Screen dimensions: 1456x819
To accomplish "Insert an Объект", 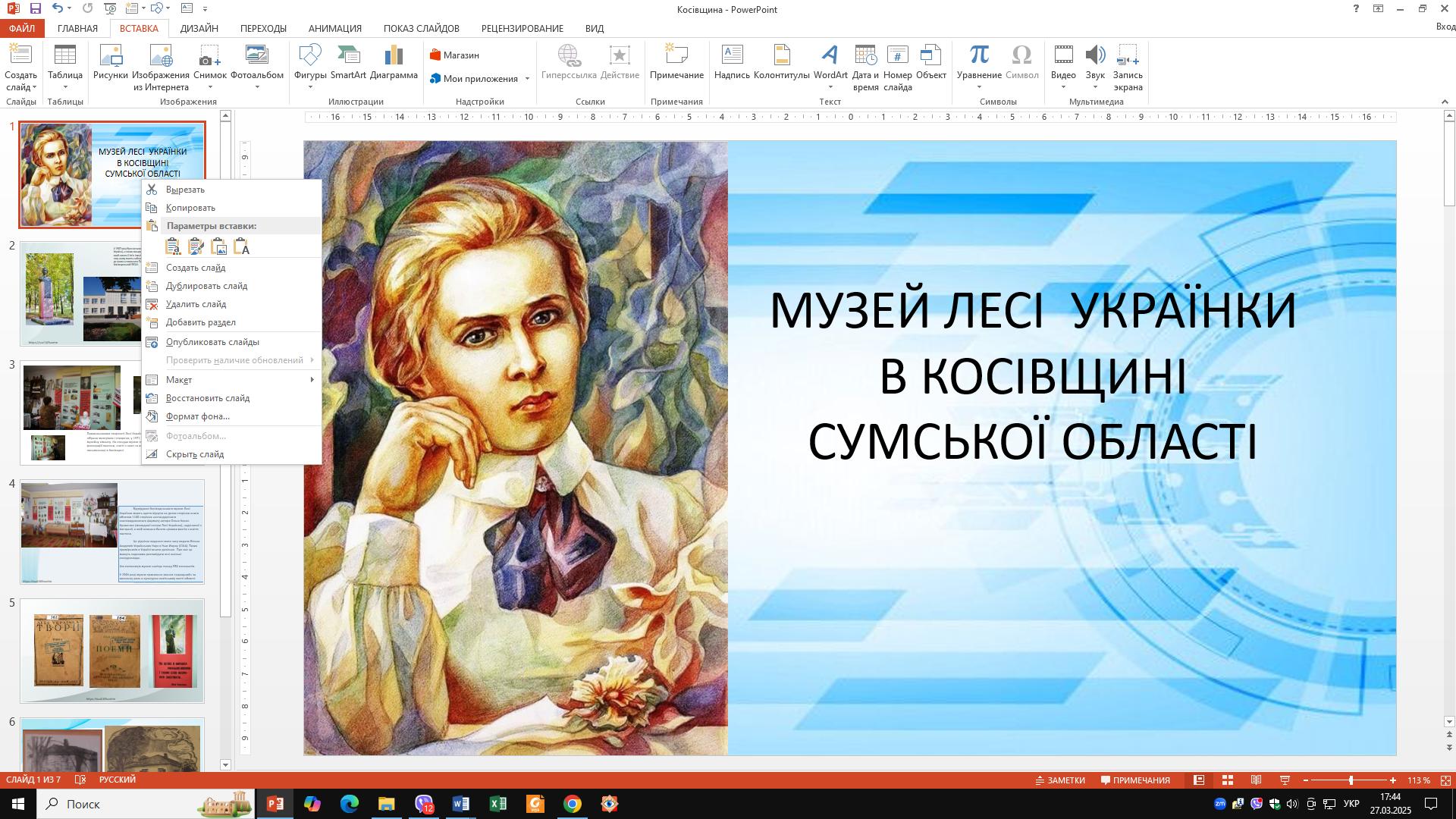I will click(x=931, y=61).
